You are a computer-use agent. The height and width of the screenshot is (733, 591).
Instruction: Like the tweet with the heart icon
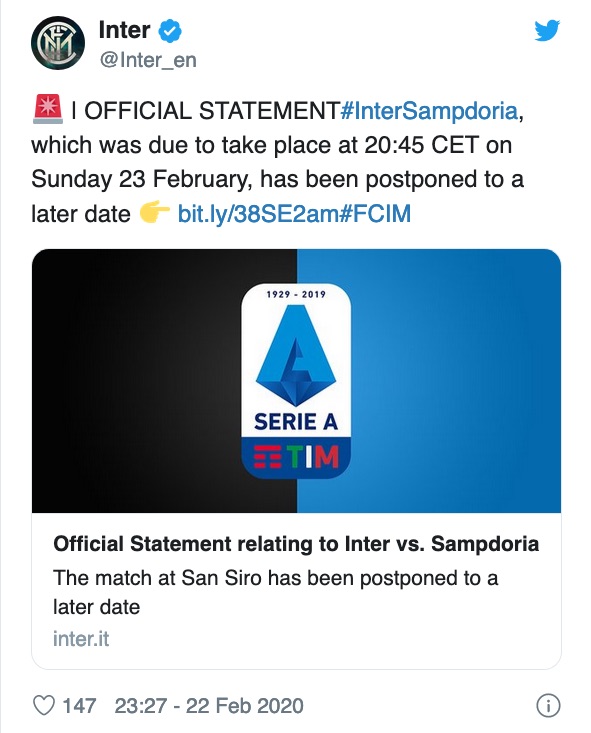point(44,705)
